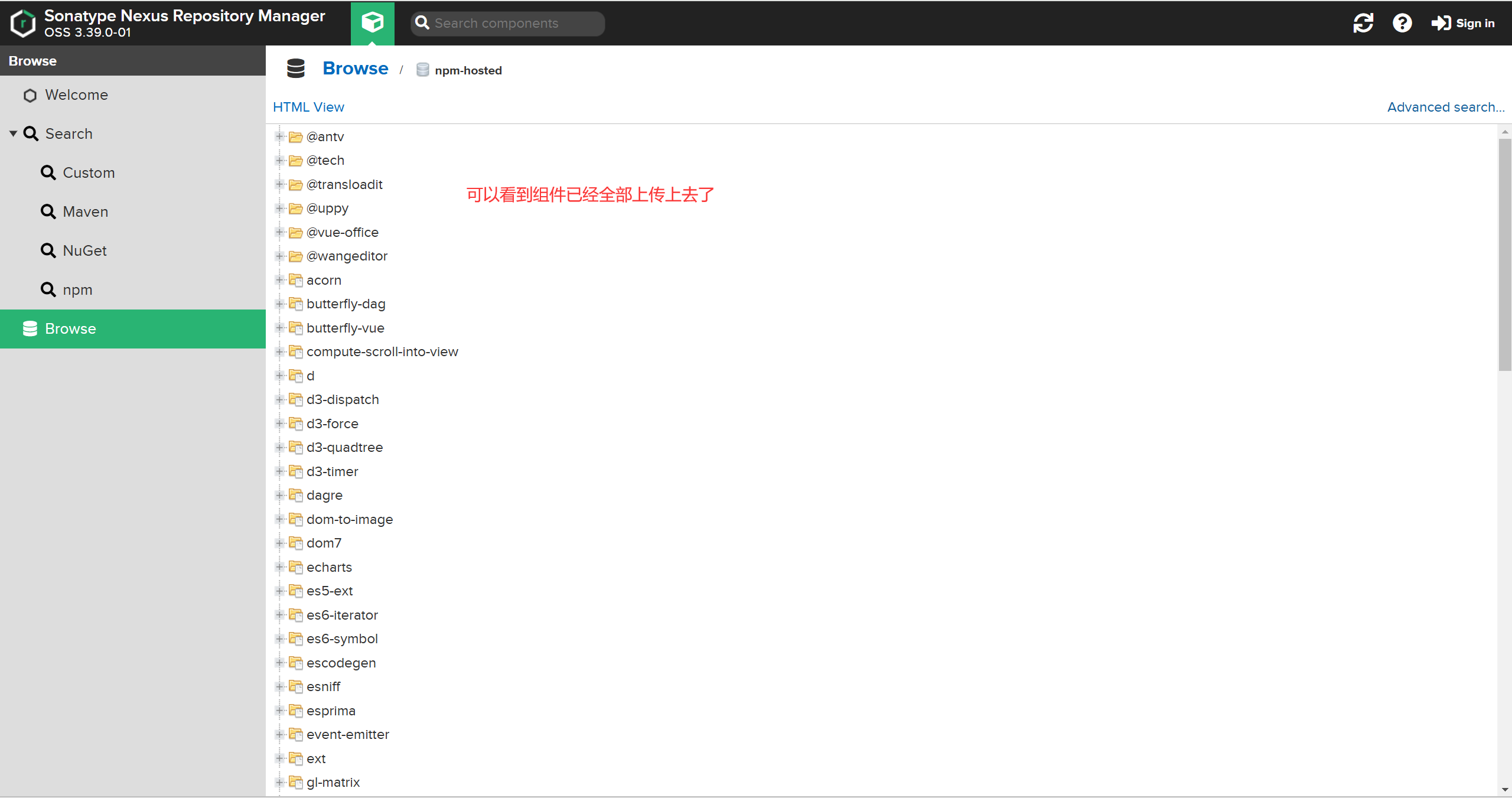Click the Welcome hexagon icon in sidebar
This screenshot has width=1512, height=798.
30,95
